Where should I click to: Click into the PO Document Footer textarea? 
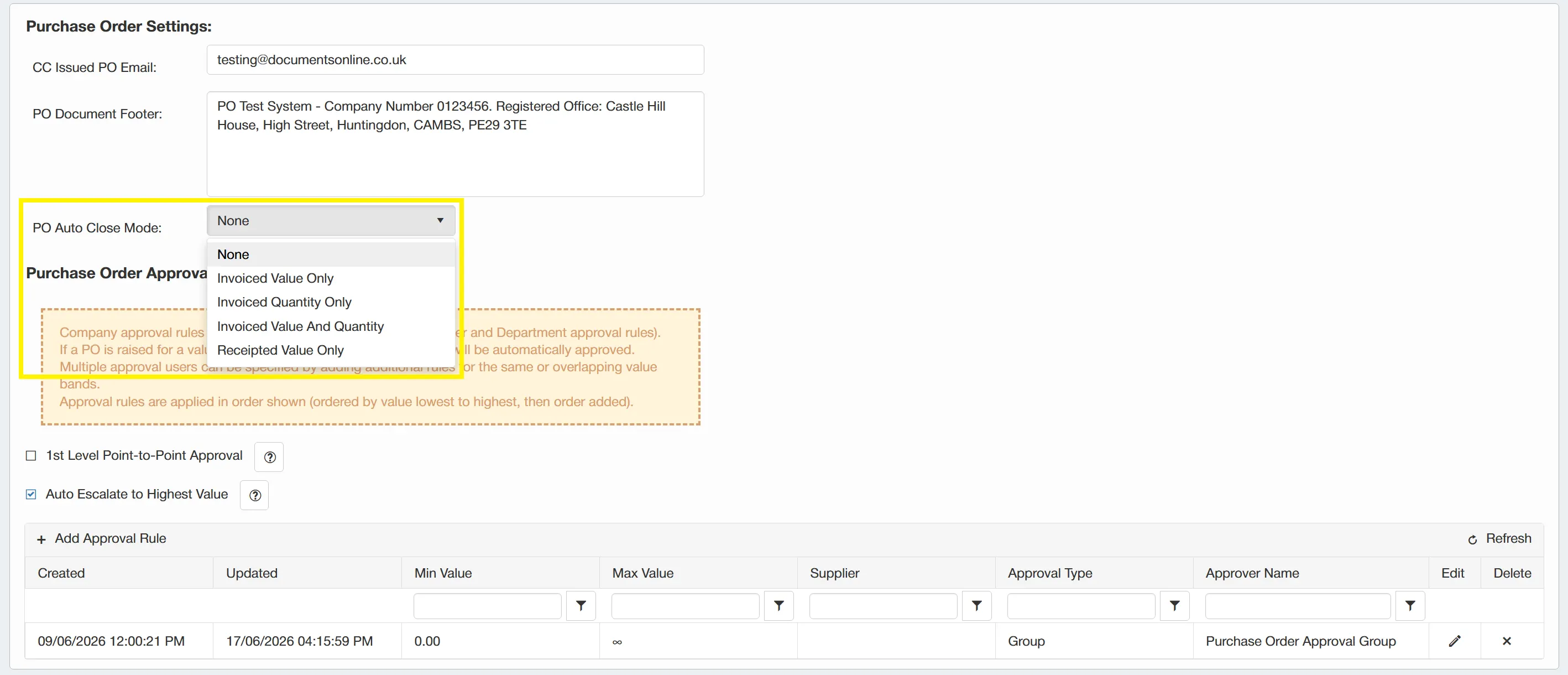click(455, 144)
